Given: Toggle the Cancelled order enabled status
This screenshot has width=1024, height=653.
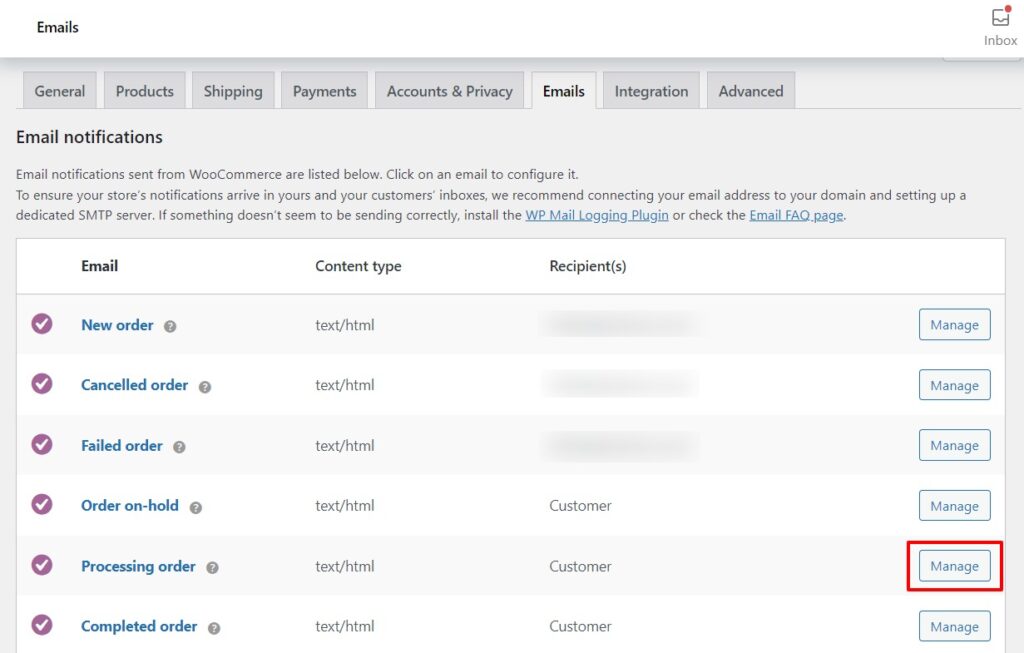Looking at the screenshot, I should pyautogui.click(x=41, y=385).
